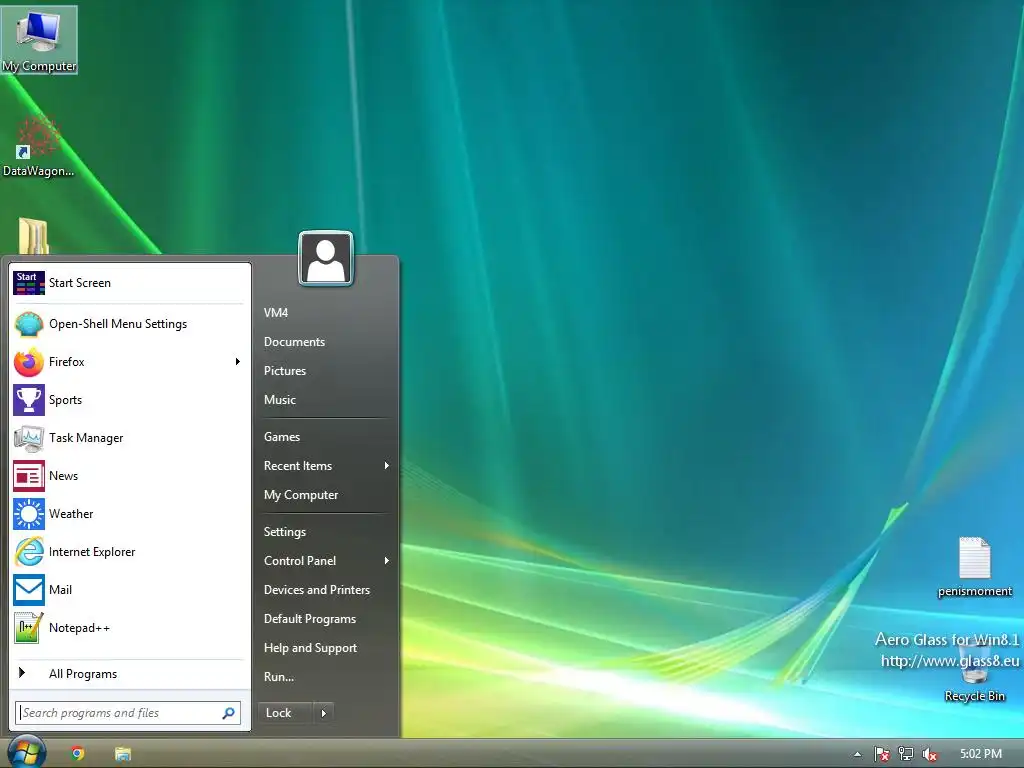
Task: Click the search magnifier icon
Action: click(x=229, y=713)
